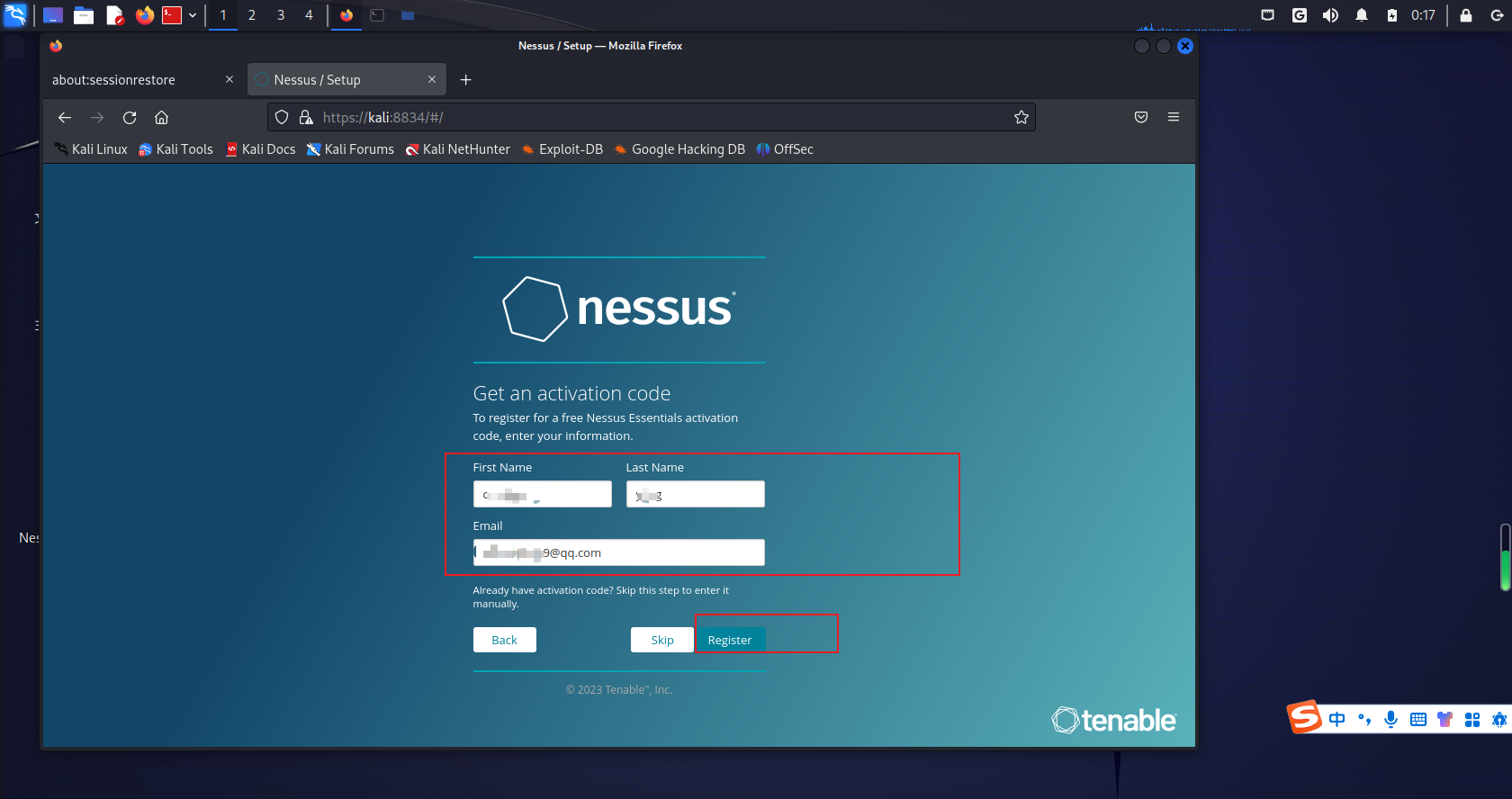The width and height of the screenshot is (1512, 799).
Task: Toggle Chinese input mode indicator
Action: tap(1337, 720)
